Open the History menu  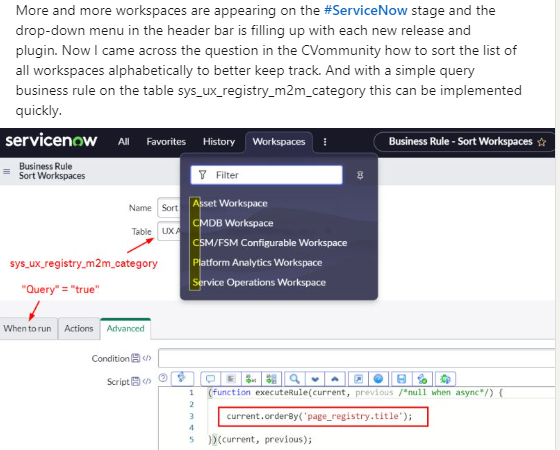point(219,142)
